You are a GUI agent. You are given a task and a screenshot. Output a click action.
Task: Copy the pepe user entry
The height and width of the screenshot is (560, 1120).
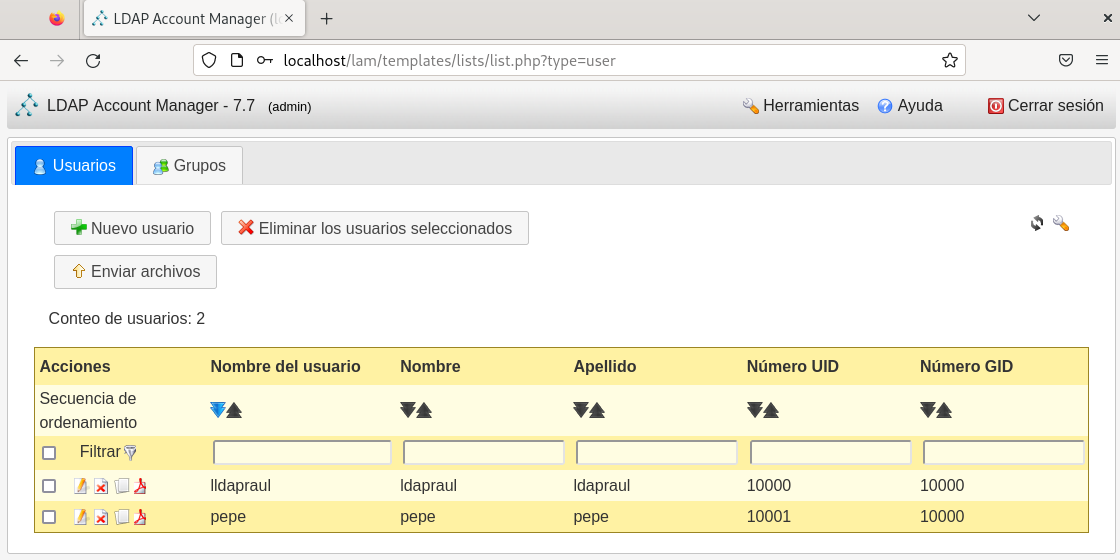122,517
